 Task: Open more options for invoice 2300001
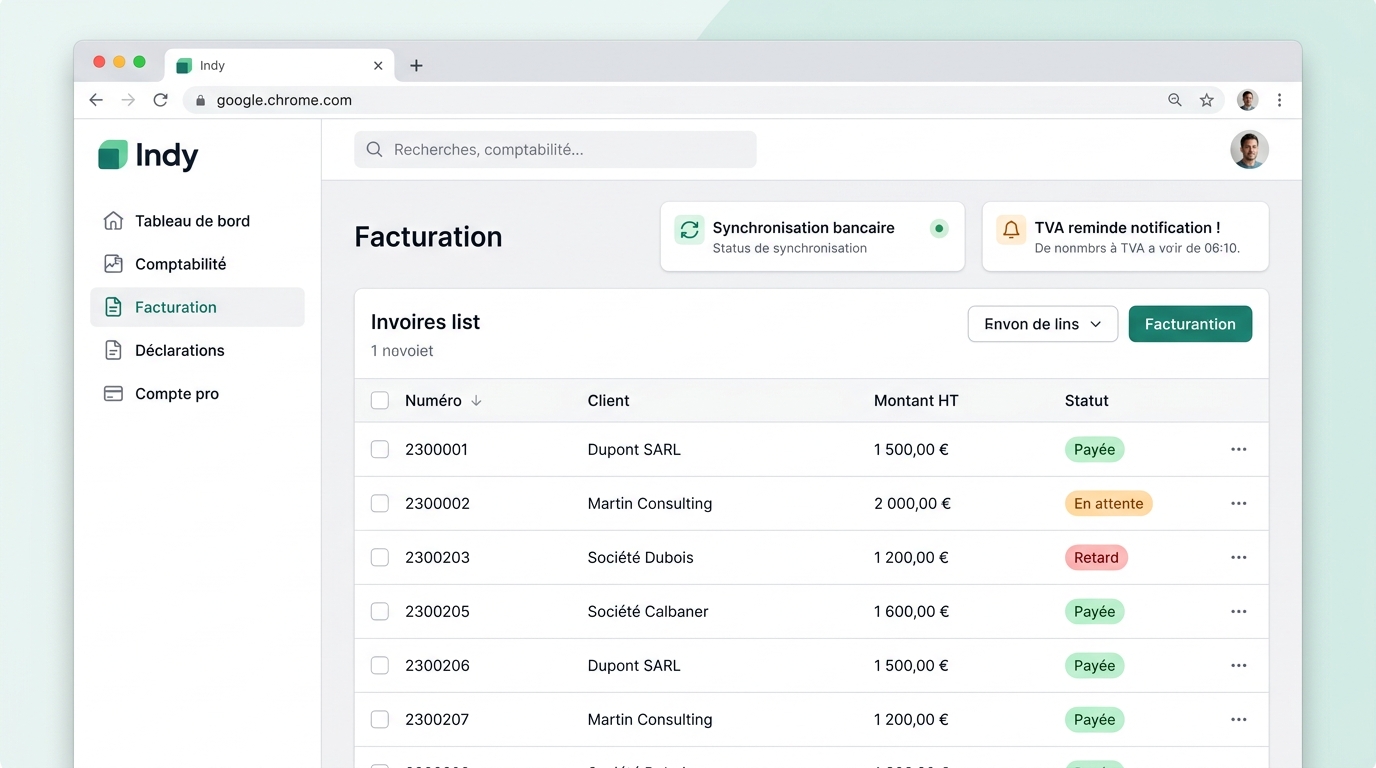click(x=1238, y=450)
